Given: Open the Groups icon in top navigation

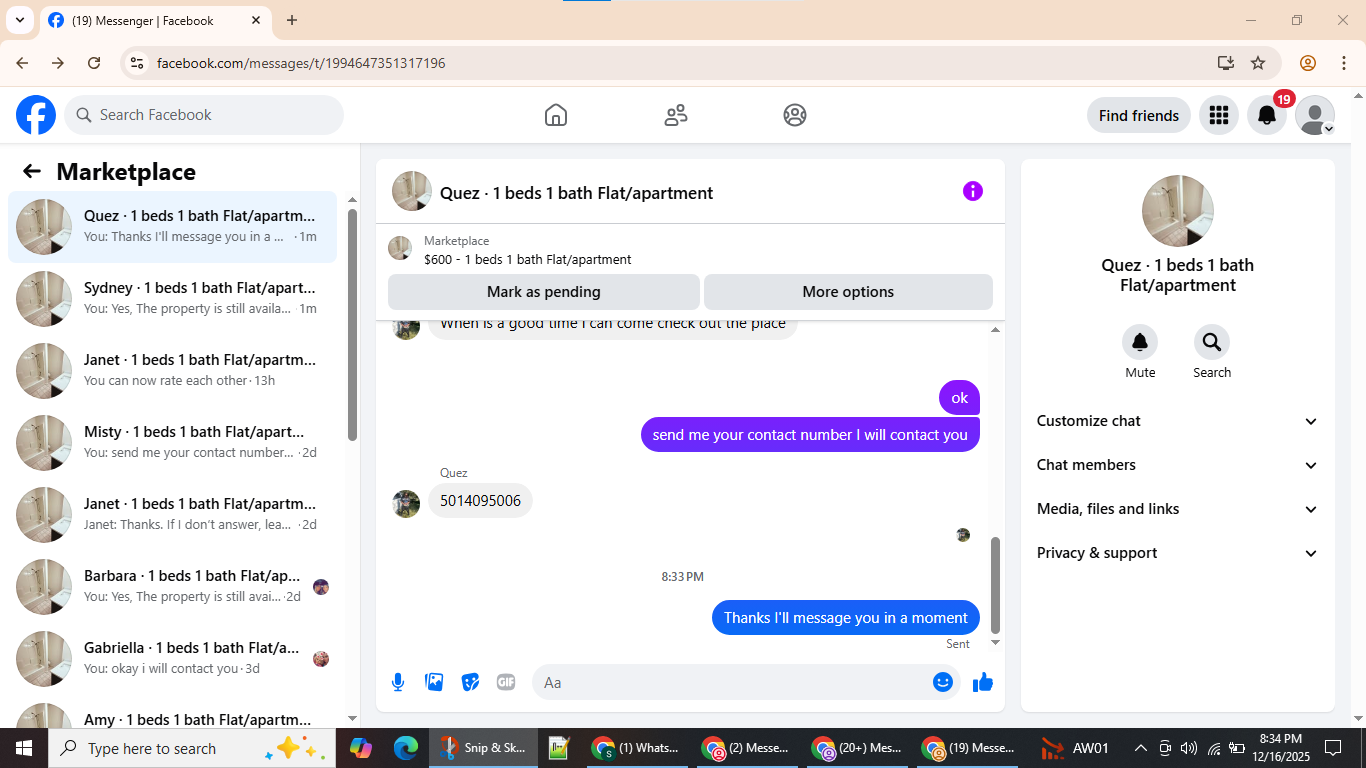Looking at the screenshot, I should pyautogui.click(x=795, y=115).
